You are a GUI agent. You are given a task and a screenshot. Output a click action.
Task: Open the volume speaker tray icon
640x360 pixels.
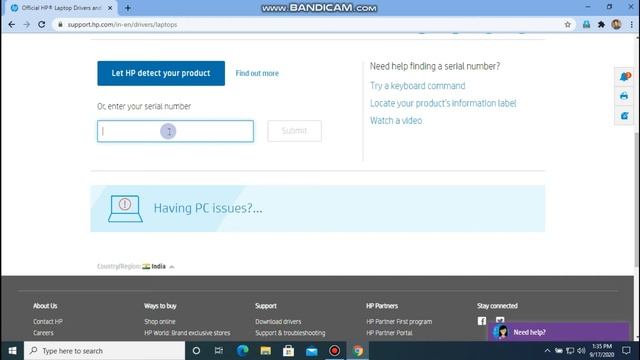tap(581, 351)
